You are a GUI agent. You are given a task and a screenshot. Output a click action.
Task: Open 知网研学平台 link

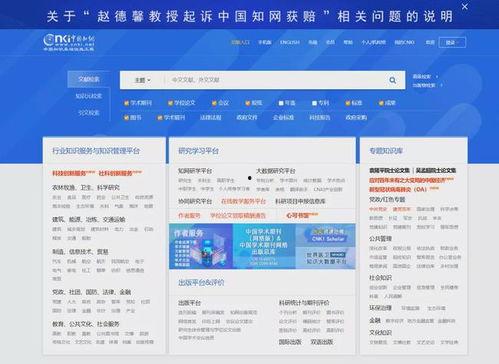pos(195,171)
